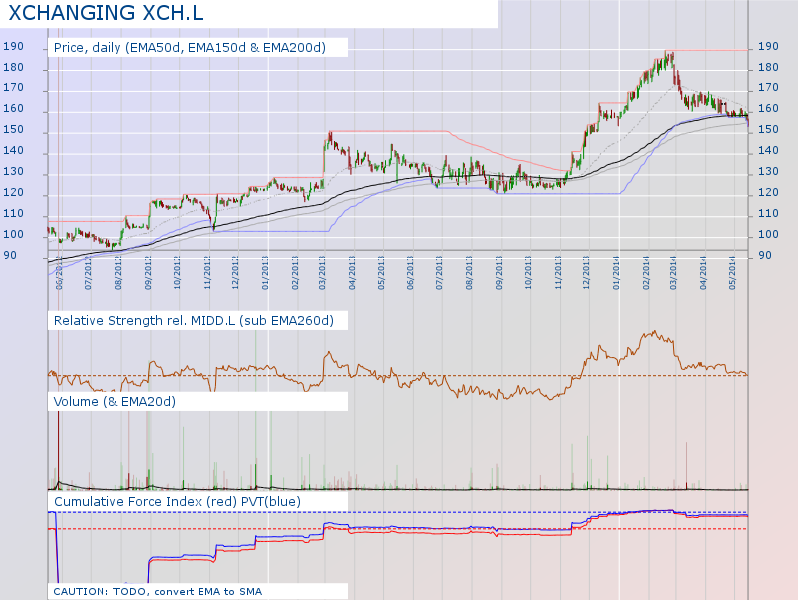Click the 11/2012 date label on the time axis
798x600 pixels.
coord(207,273)
